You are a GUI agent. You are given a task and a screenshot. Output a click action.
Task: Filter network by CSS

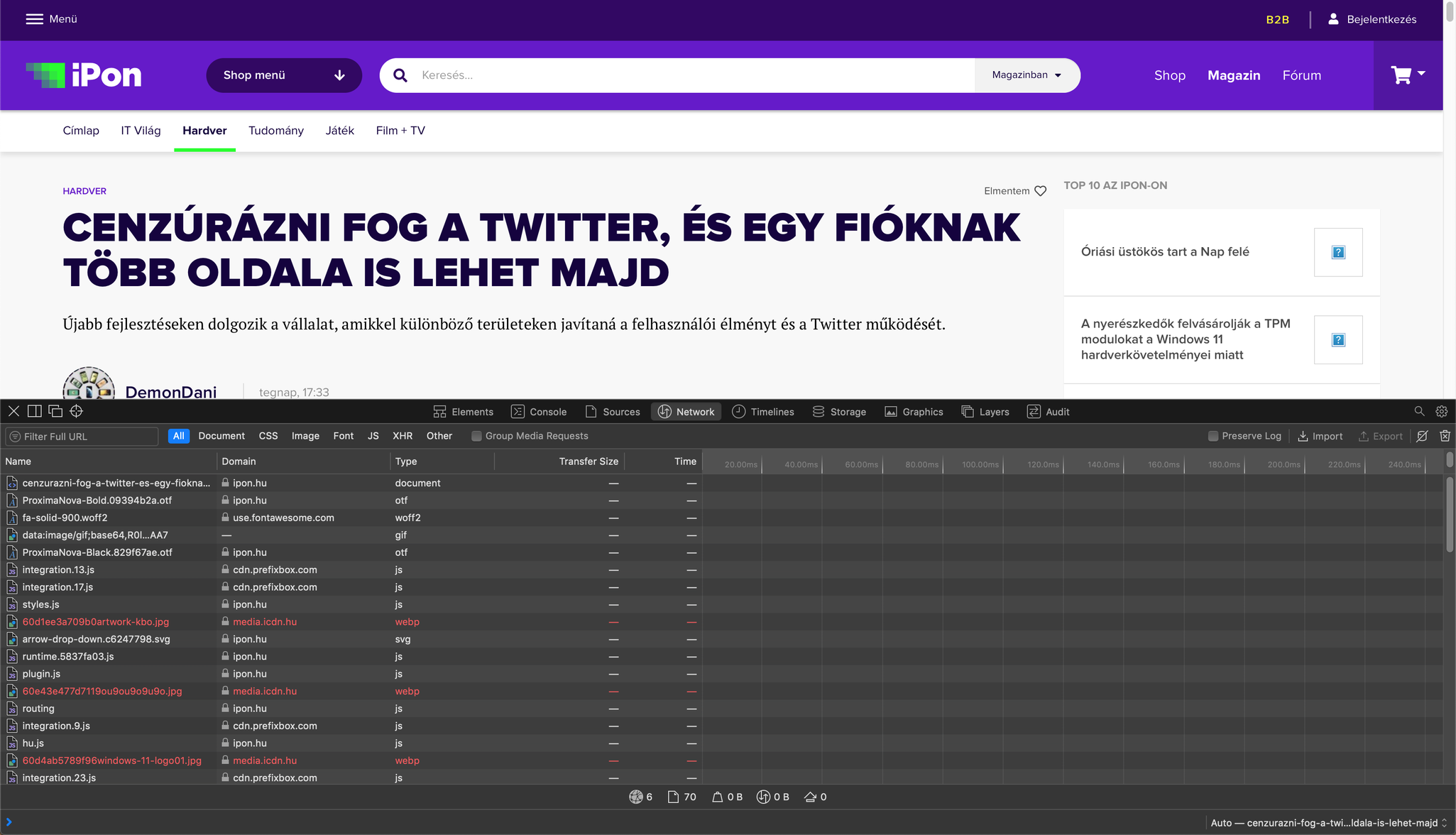click(268, 436)
